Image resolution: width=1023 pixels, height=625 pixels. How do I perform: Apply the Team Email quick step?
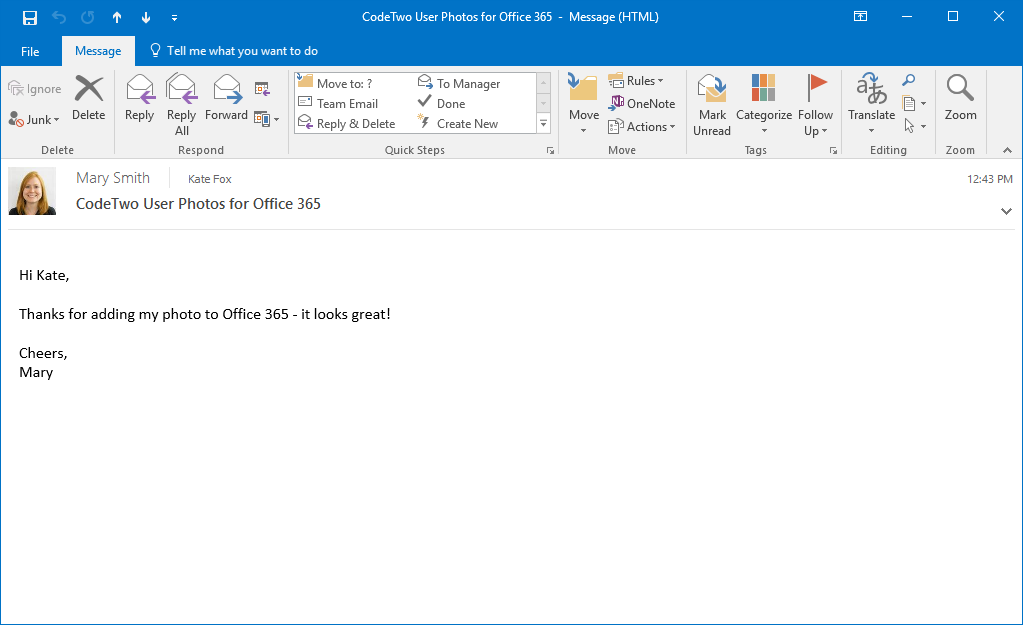click(347, 104)
